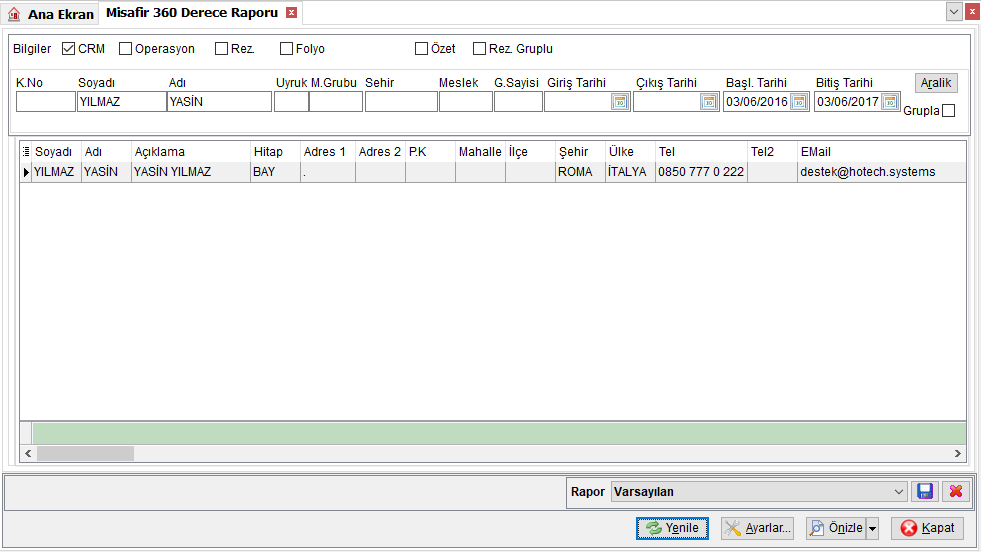Enable the Rez. Gruplu checkbox
Image resolution: width=982 pixels, height=552 pixels.
point(479,48)
